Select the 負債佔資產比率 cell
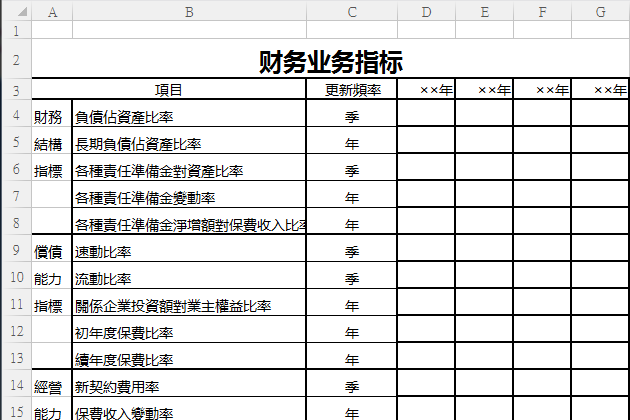The width and height of the screenshot is (630, 420). coord(189,117)
